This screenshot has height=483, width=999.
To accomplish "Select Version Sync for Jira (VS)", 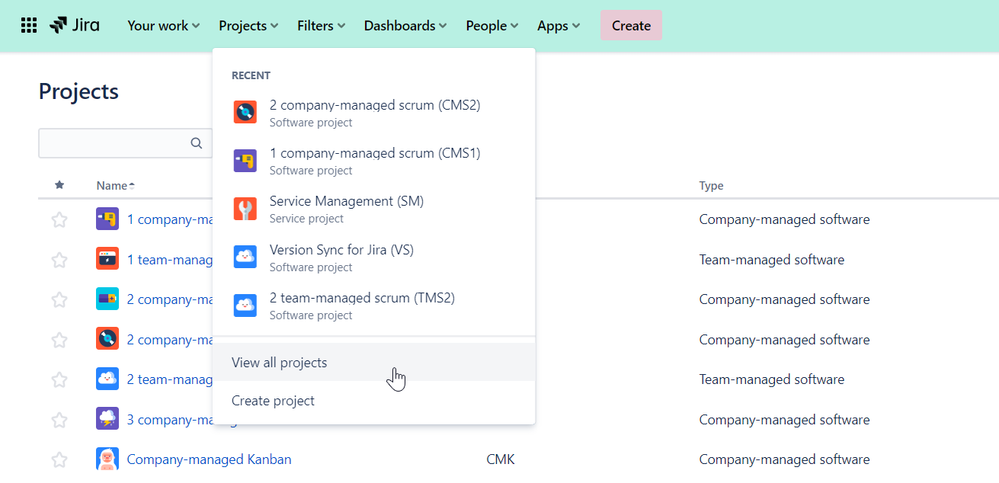I will point(374,257).
